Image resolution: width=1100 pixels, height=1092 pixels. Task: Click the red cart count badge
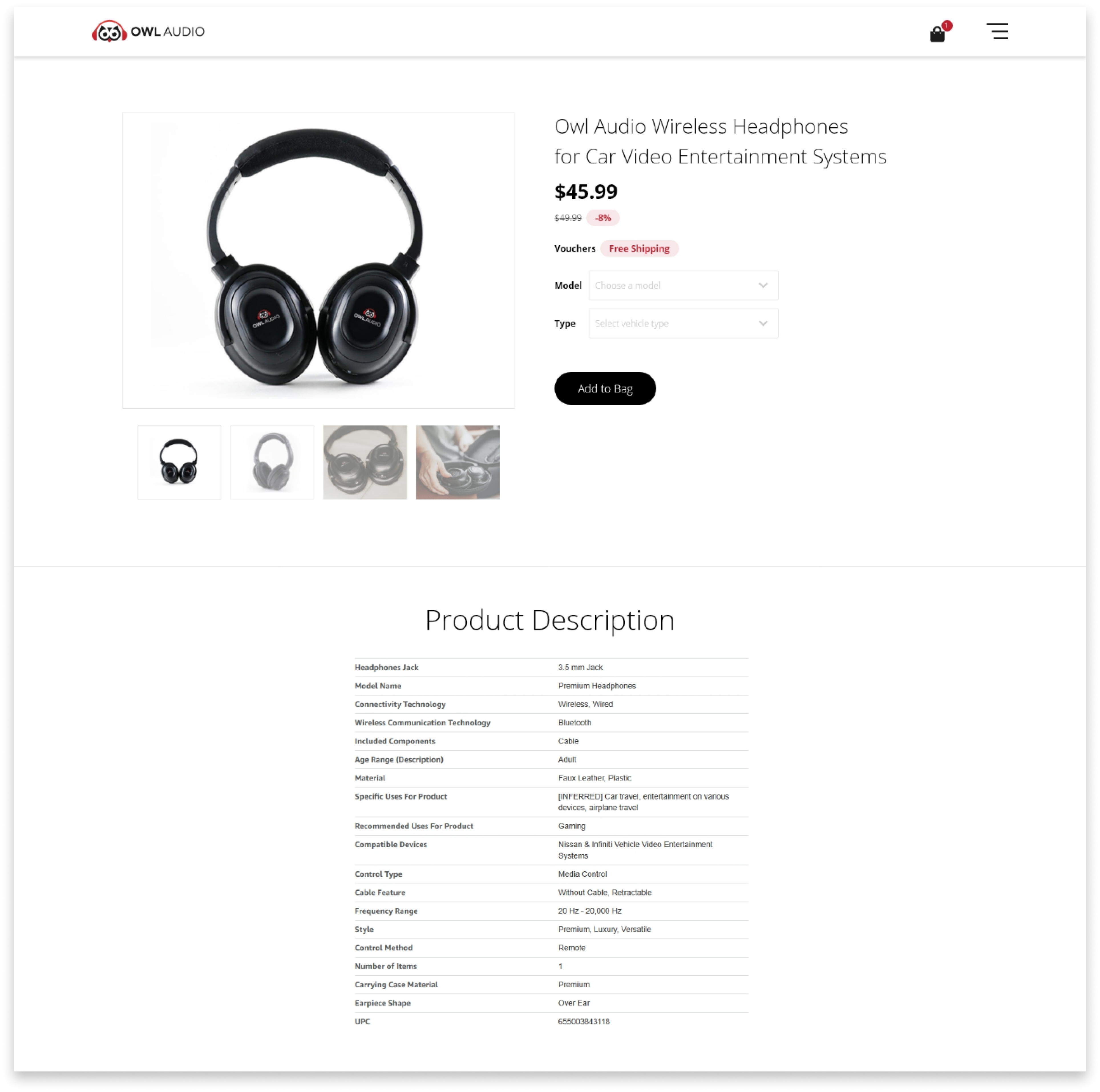[x=947, y=26]
